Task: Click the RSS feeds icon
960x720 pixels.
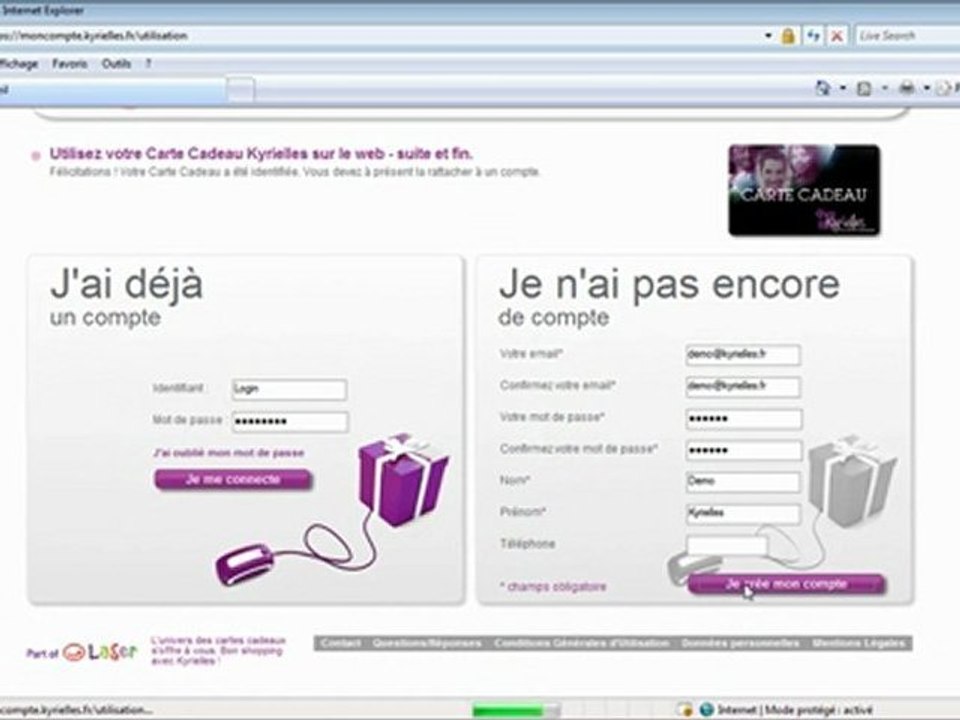Action: (864, 89)
